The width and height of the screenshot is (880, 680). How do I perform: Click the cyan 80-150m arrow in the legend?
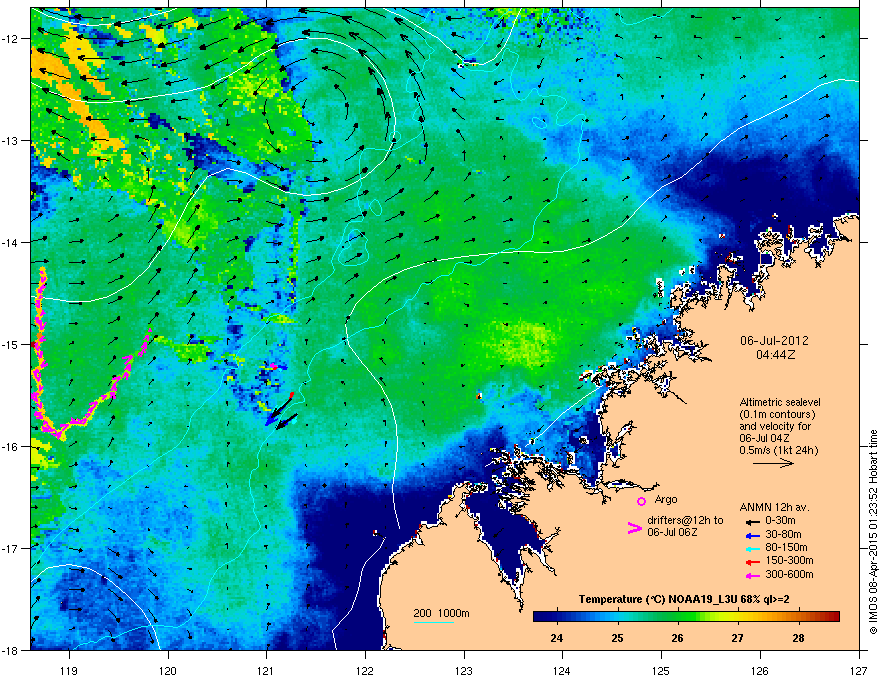753,548
